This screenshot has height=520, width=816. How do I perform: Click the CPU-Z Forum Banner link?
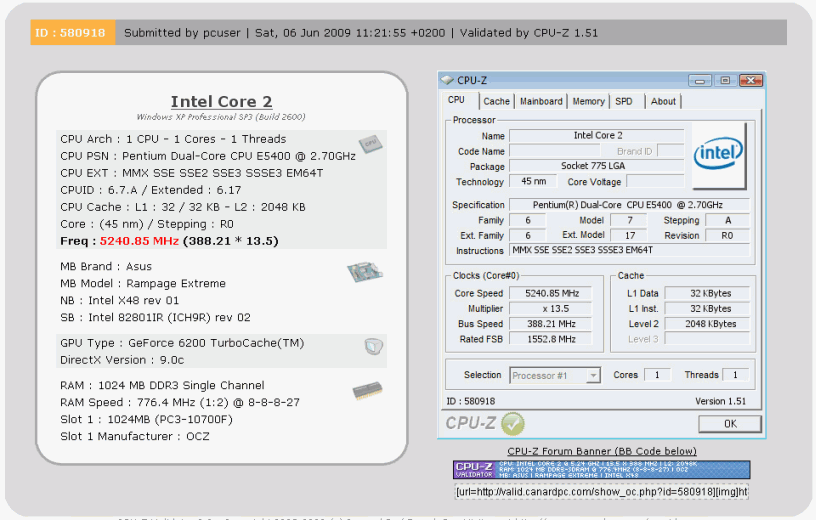[x=602, y=451]
